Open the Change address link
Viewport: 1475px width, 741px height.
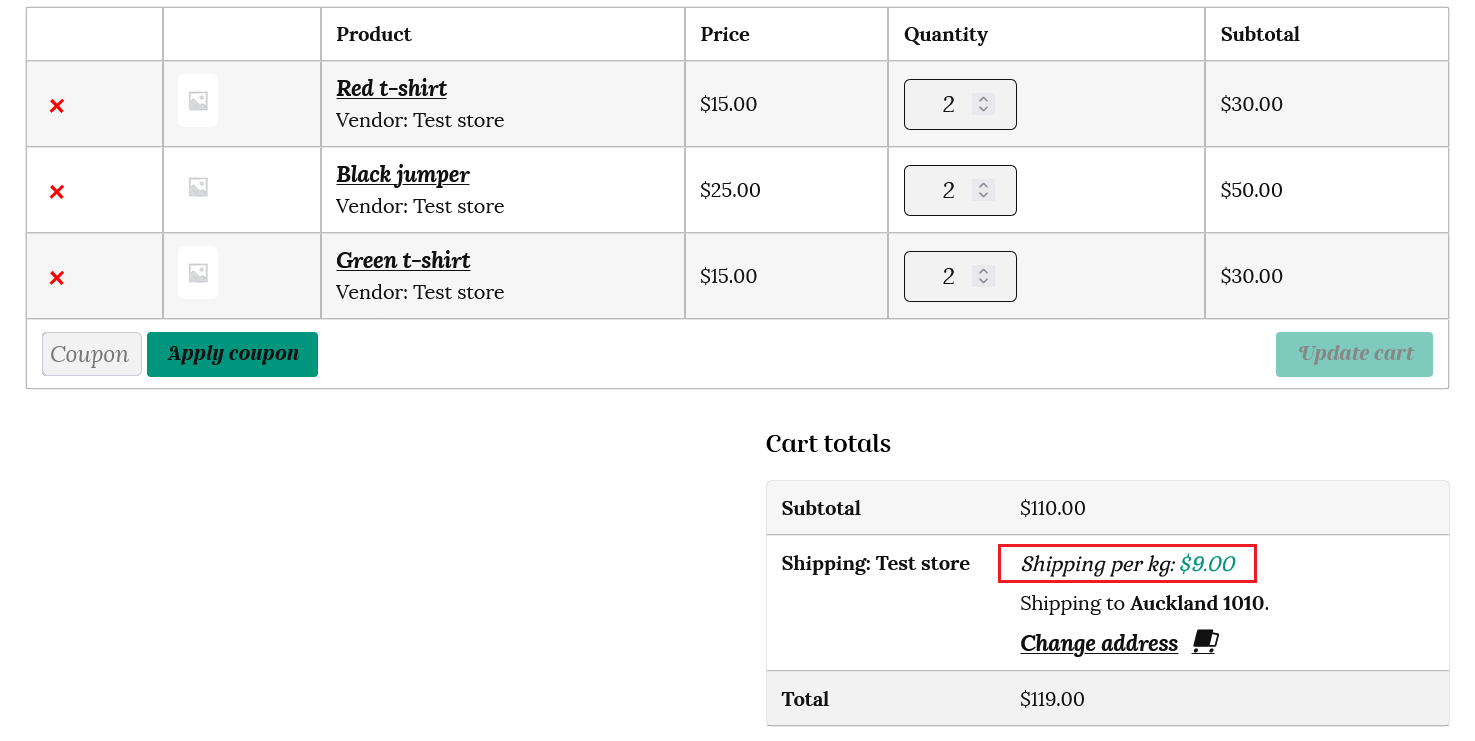1099,643
